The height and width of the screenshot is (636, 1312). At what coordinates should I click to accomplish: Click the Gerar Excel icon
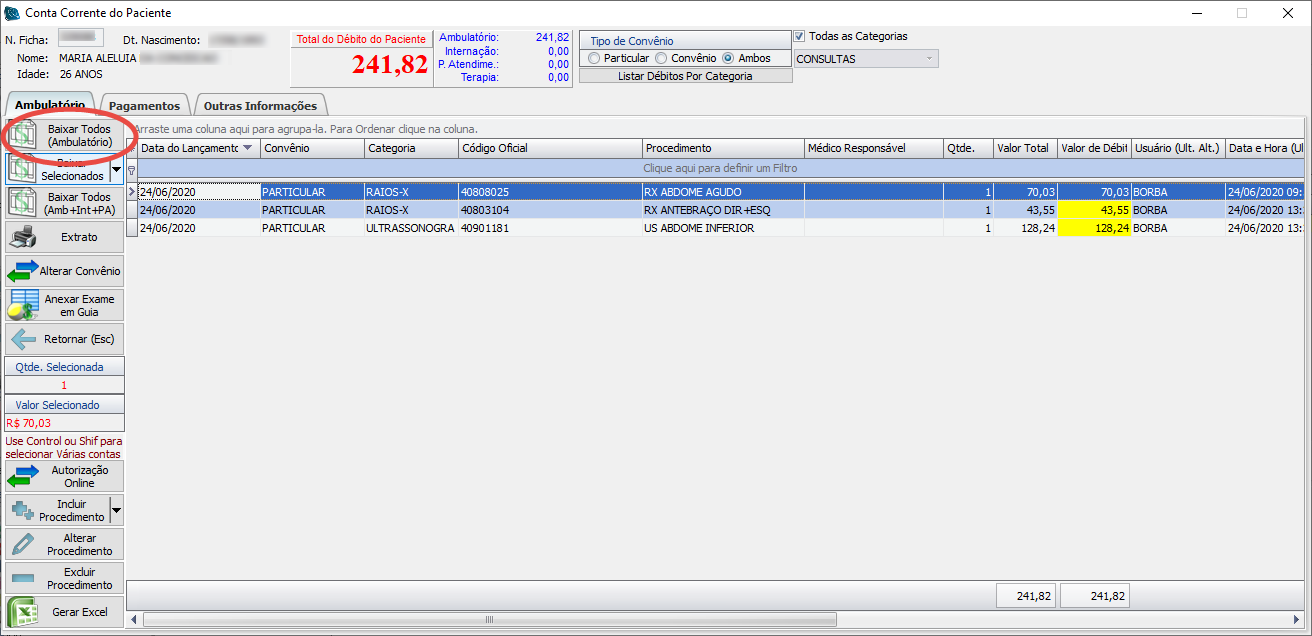pyautogui.click(x=23, y=612)
